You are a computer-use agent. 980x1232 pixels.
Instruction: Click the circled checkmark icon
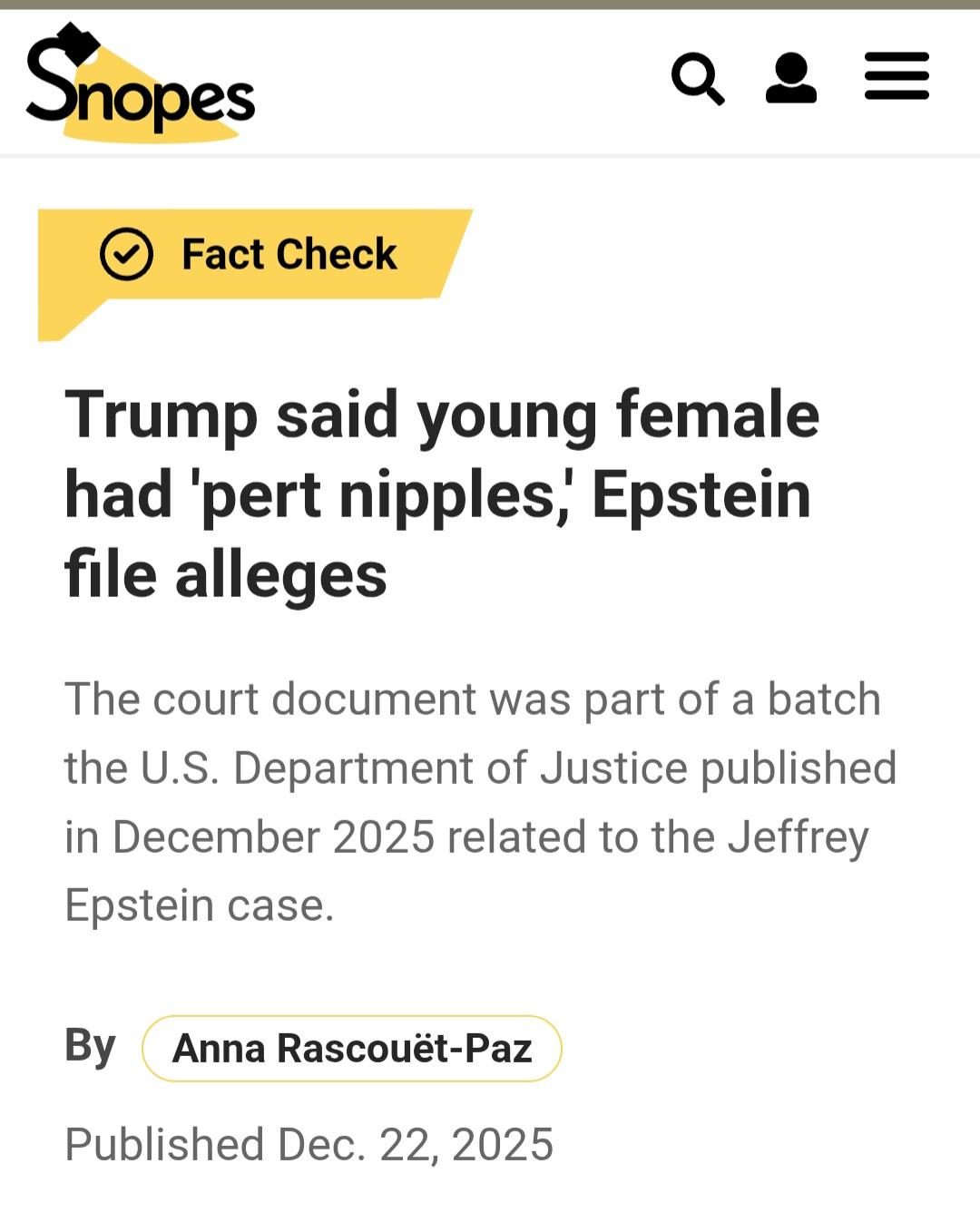pos(126,254)
